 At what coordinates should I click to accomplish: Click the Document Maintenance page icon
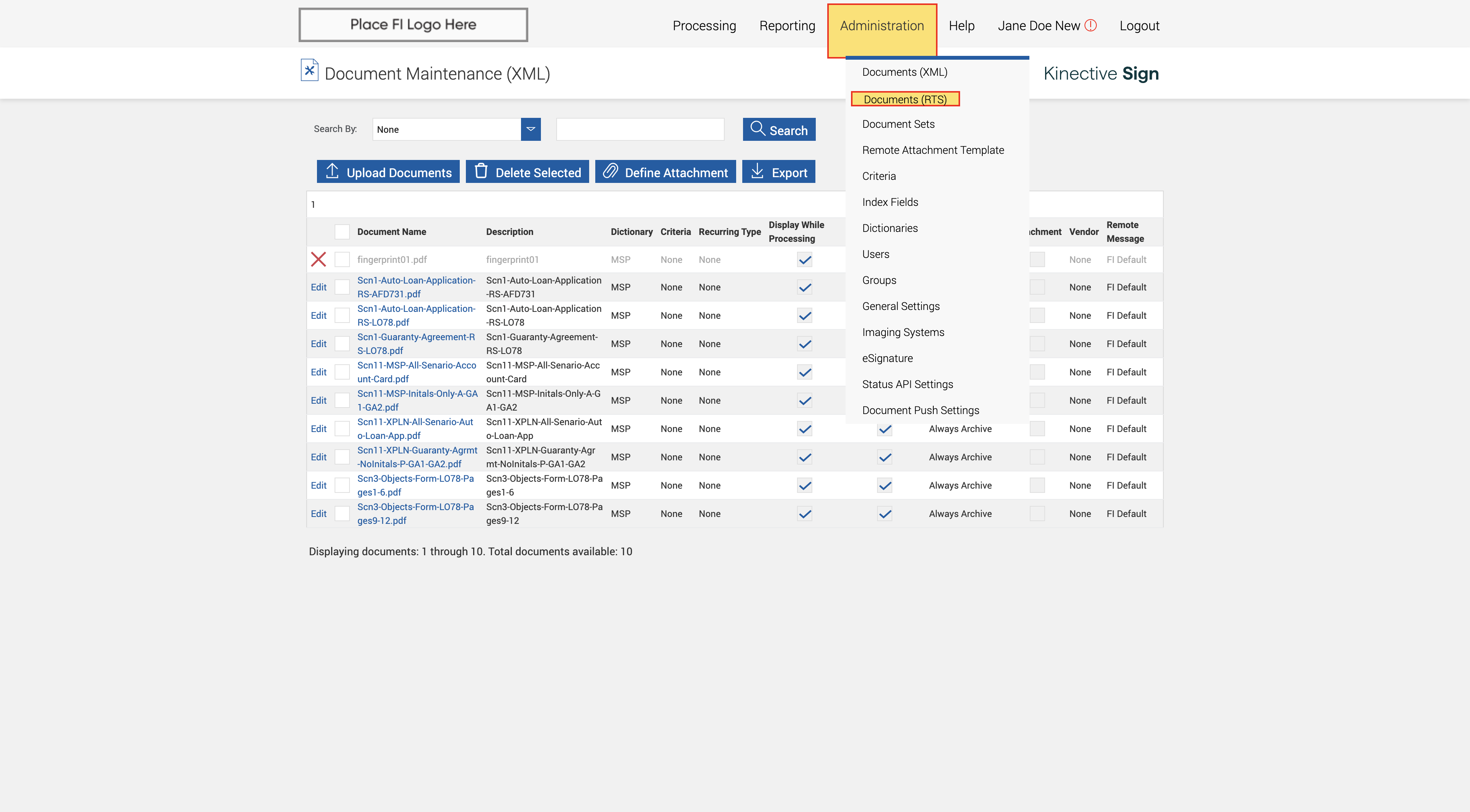click(309, 71)
